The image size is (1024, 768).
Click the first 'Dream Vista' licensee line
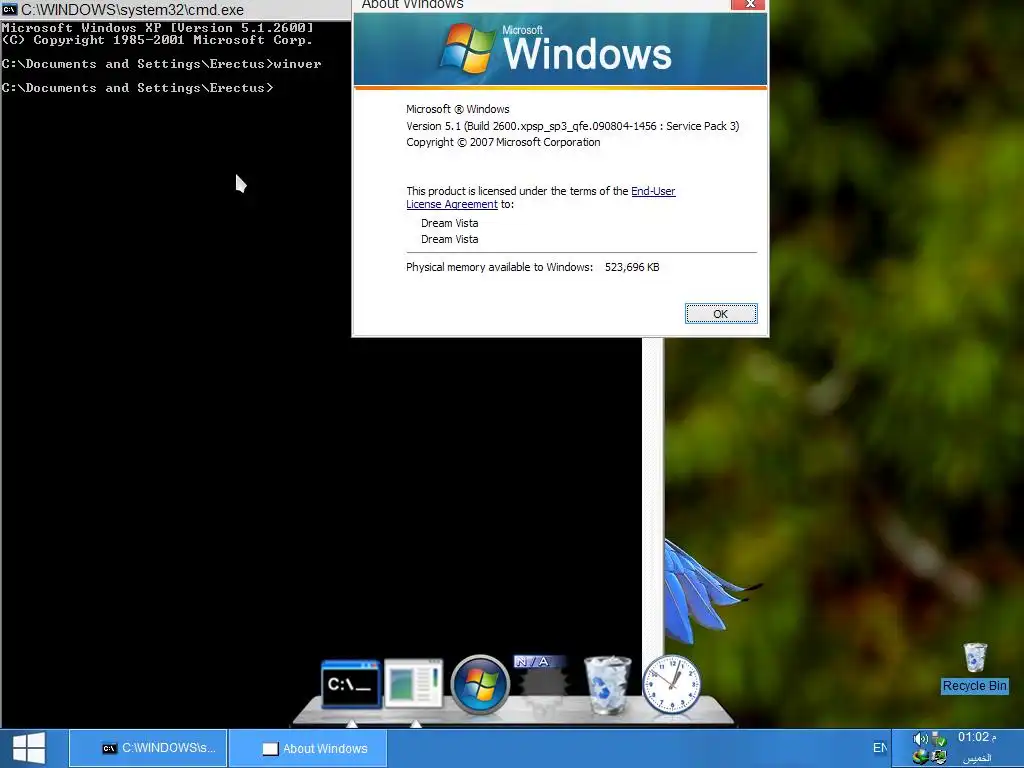tap(449, 223)
